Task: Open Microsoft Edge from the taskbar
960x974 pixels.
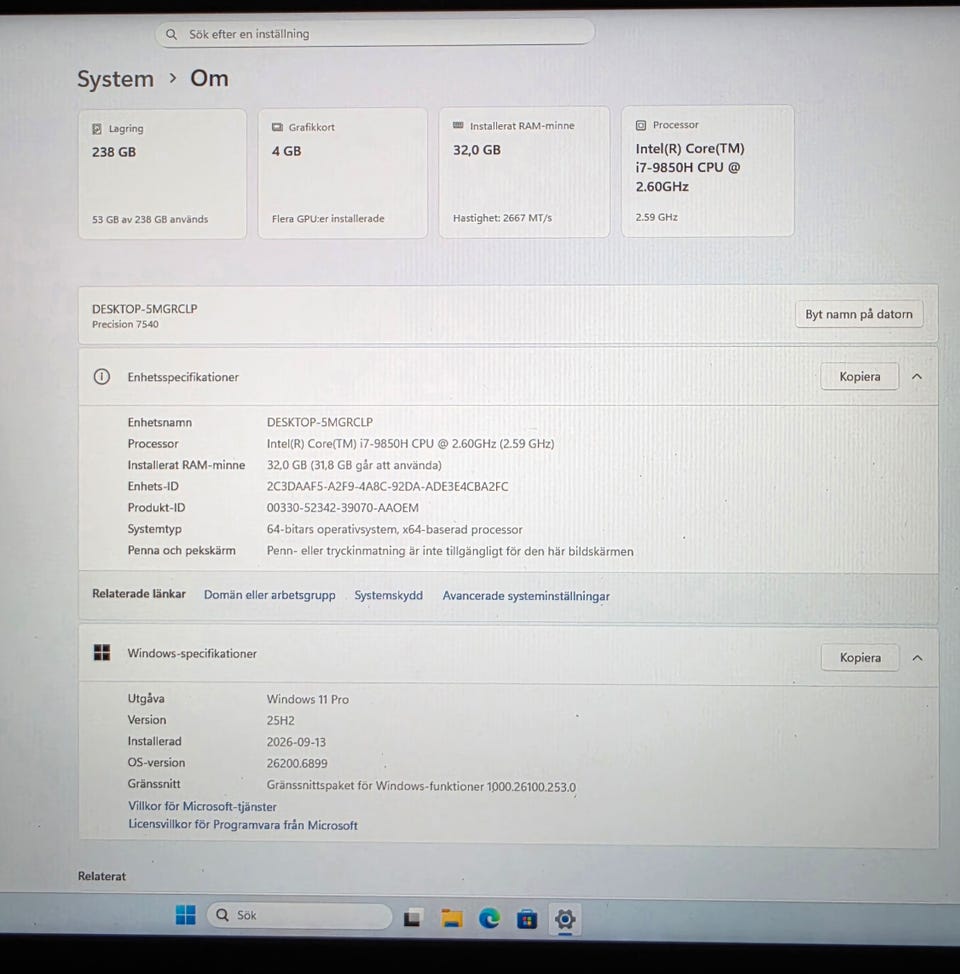Action: tap(490, 918)
